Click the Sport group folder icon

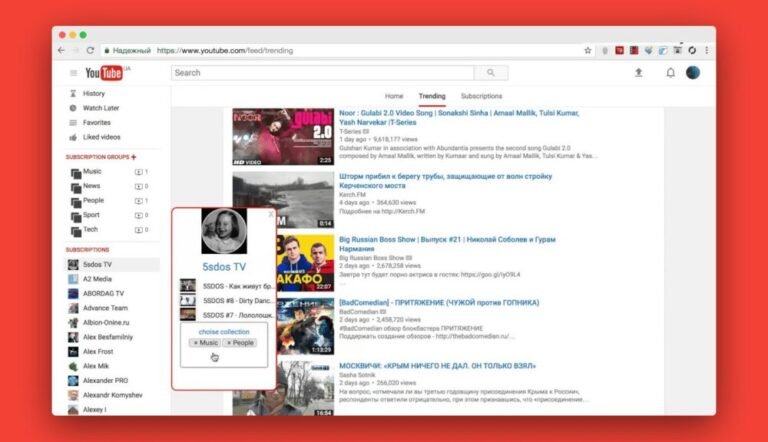pyautogui.click(x=76, y=217)
